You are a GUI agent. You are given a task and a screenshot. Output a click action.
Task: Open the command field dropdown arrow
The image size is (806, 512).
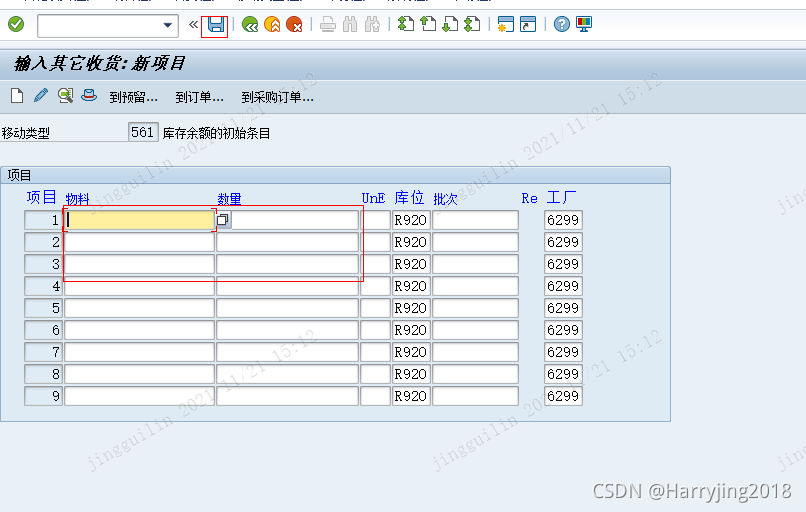tap(168, 25)
